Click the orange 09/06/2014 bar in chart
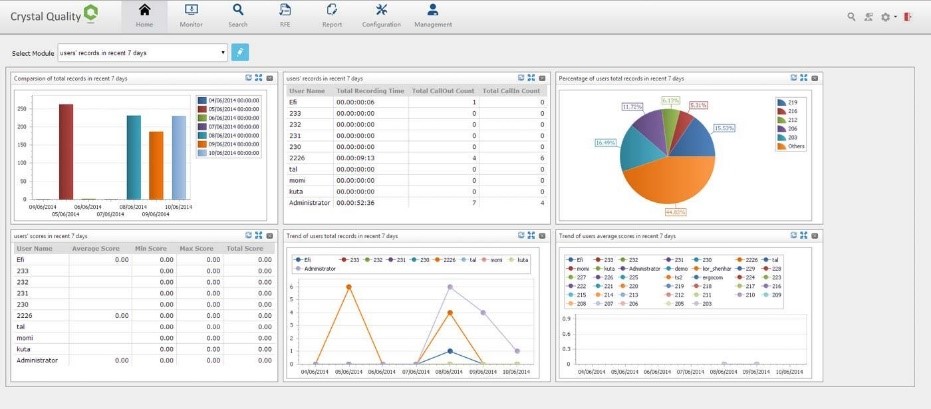This screenshot has height=409, width=931. click(x=156, y=165)
